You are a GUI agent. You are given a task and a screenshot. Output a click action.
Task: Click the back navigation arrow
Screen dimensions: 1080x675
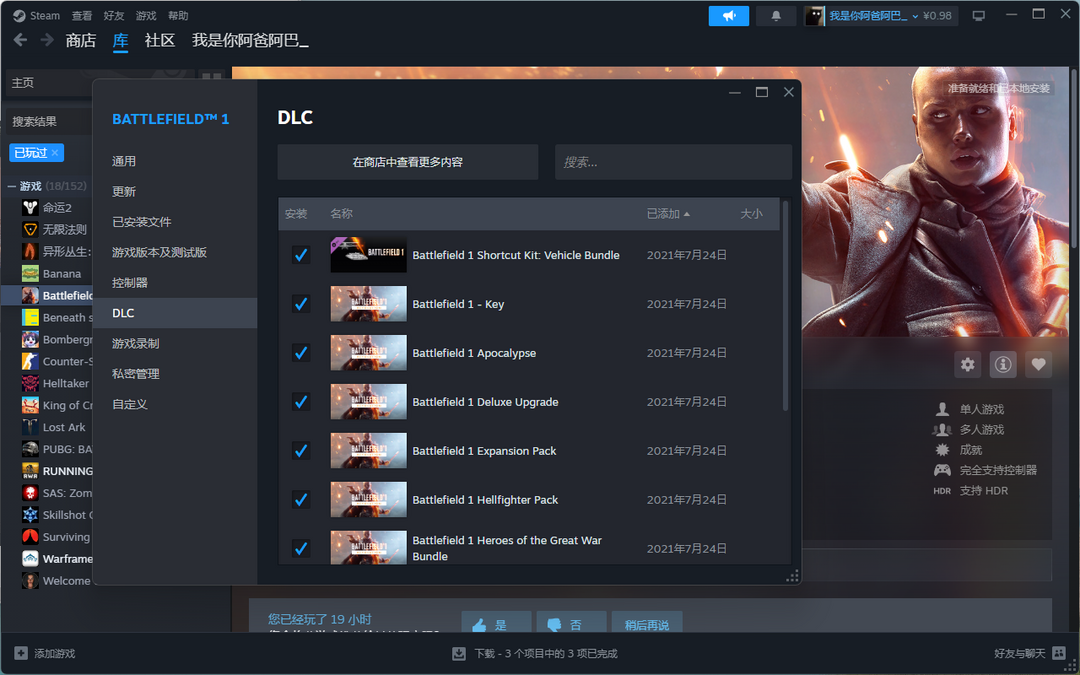click(x=20, y=40)
